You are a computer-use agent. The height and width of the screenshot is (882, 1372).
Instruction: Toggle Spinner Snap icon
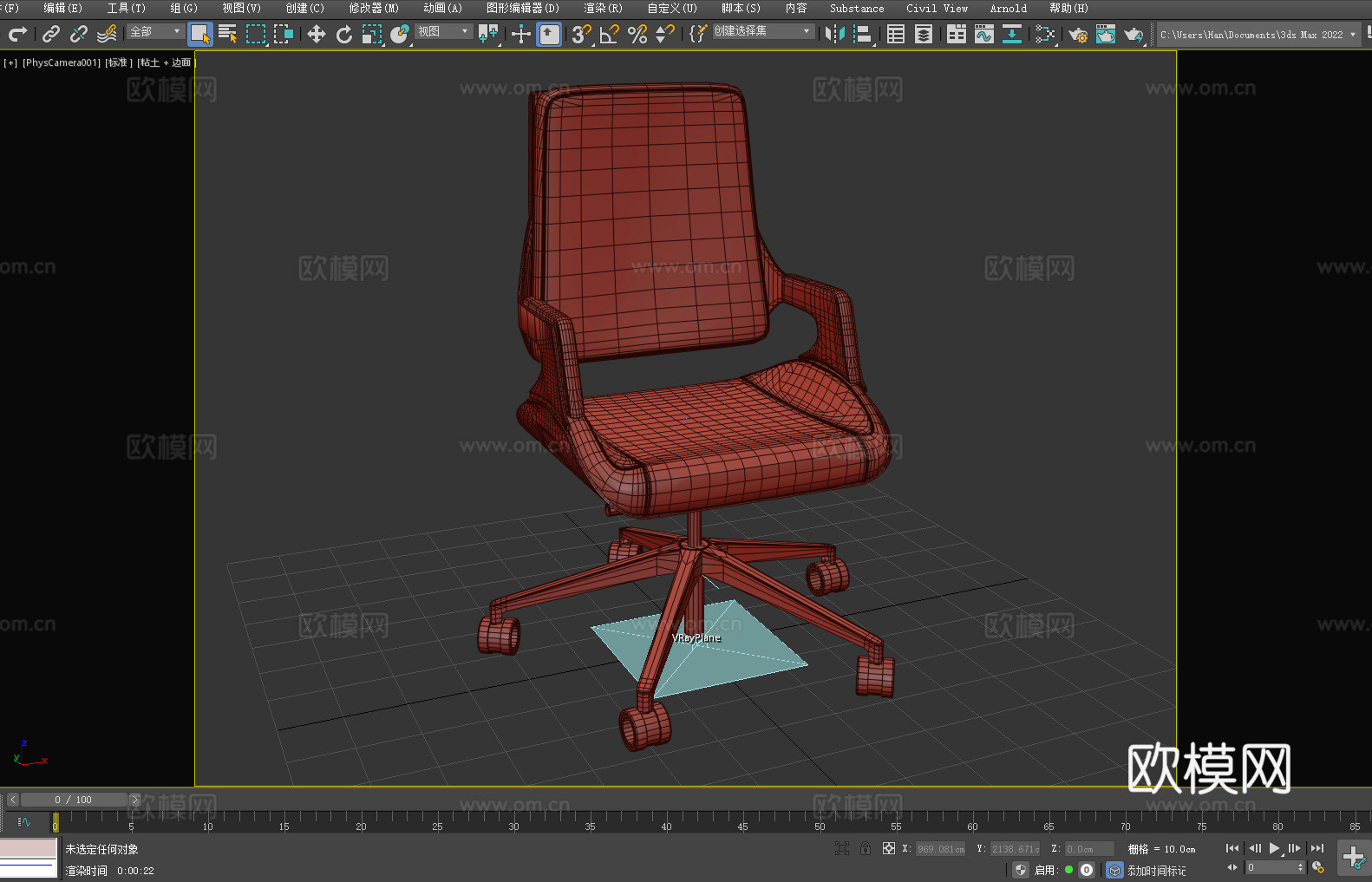665,34
